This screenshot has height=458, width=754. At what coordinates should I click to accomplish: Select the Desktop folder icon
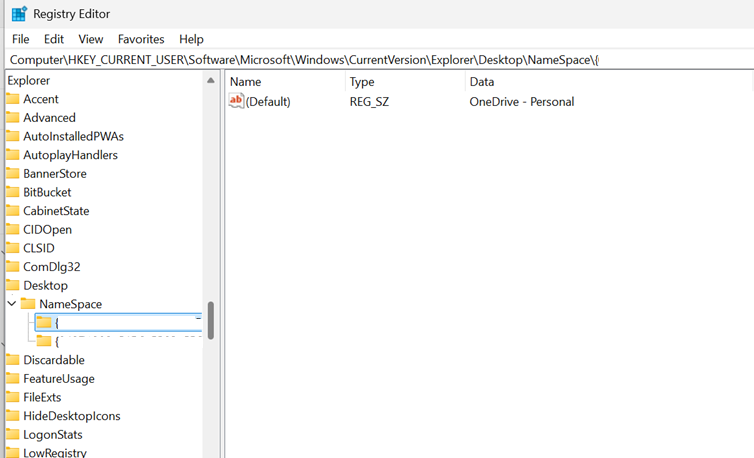coord(13,286)
